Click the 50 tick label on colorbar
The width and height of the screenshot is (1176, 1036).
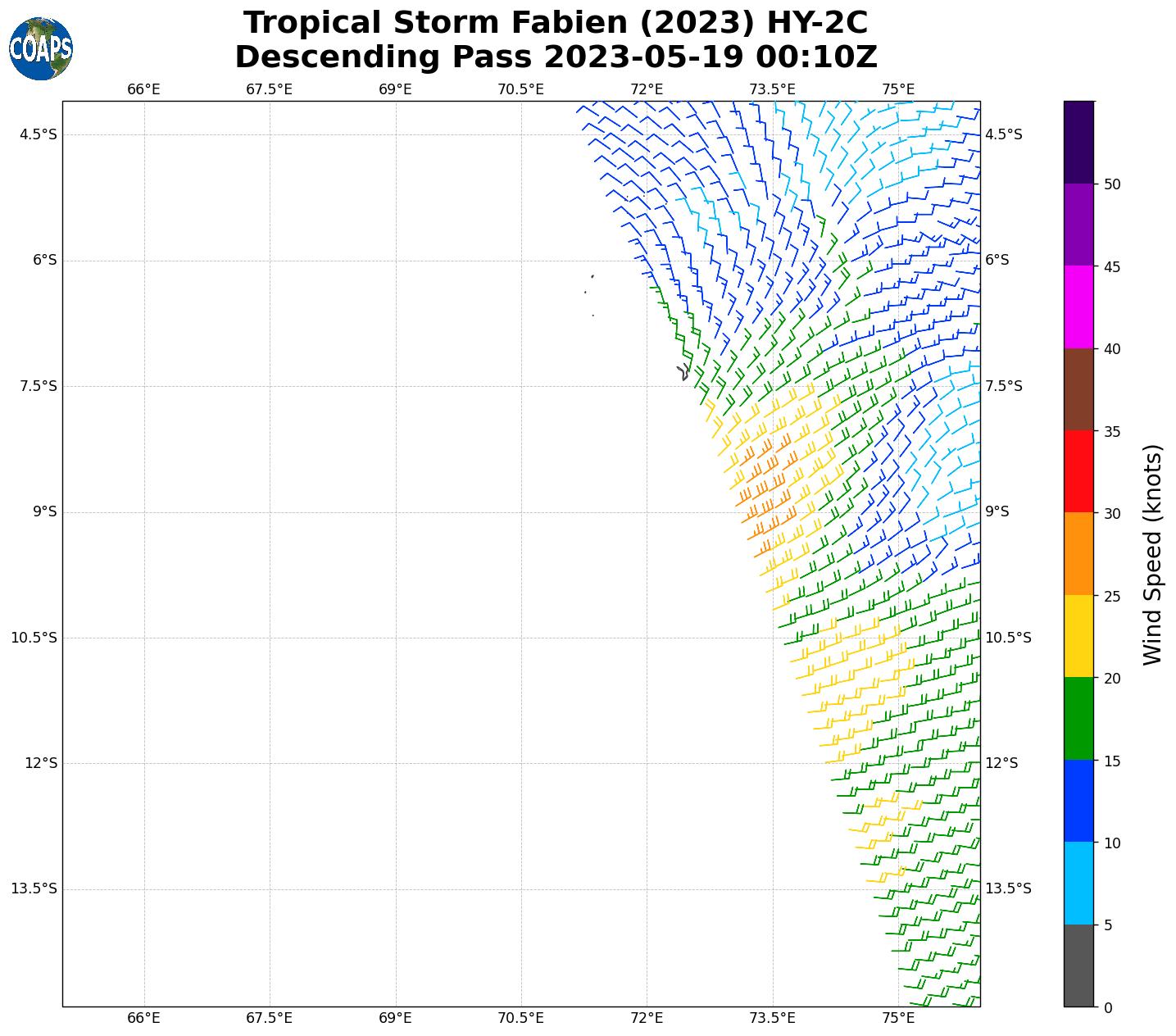coord(1112,184)
